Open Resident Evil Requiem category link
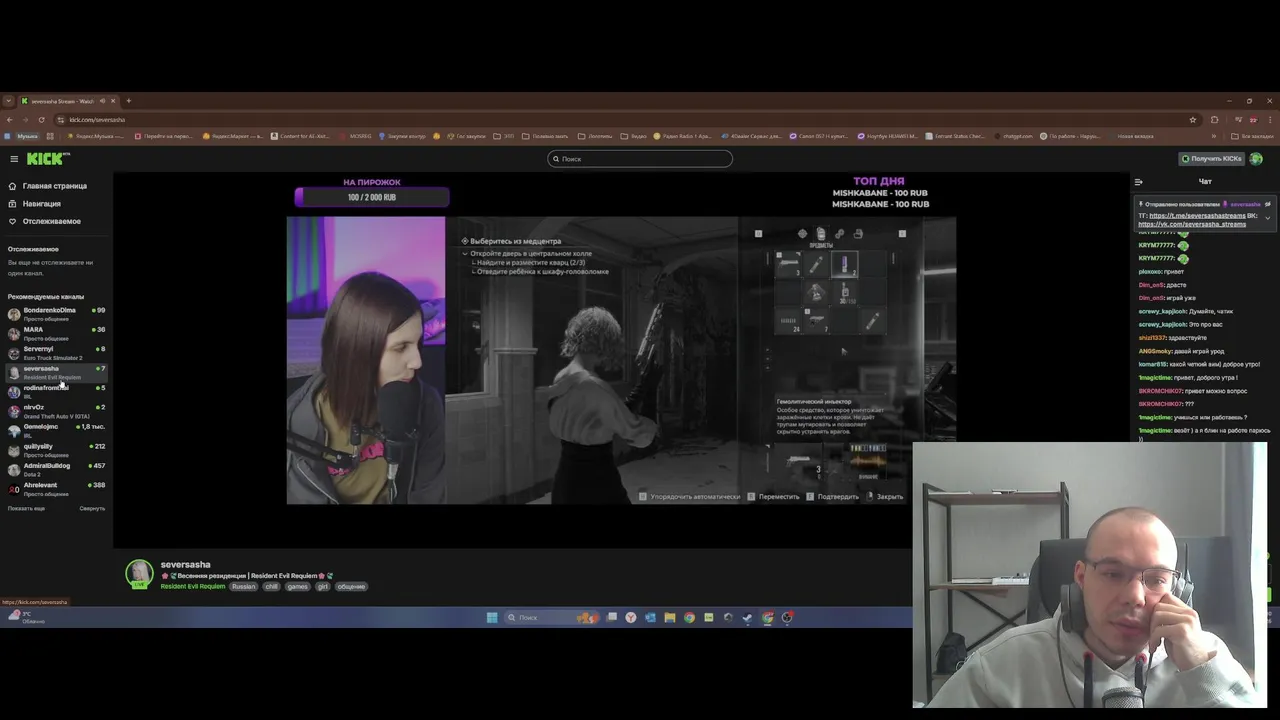This screenshot has width=1280, height=720. [193, 587]
